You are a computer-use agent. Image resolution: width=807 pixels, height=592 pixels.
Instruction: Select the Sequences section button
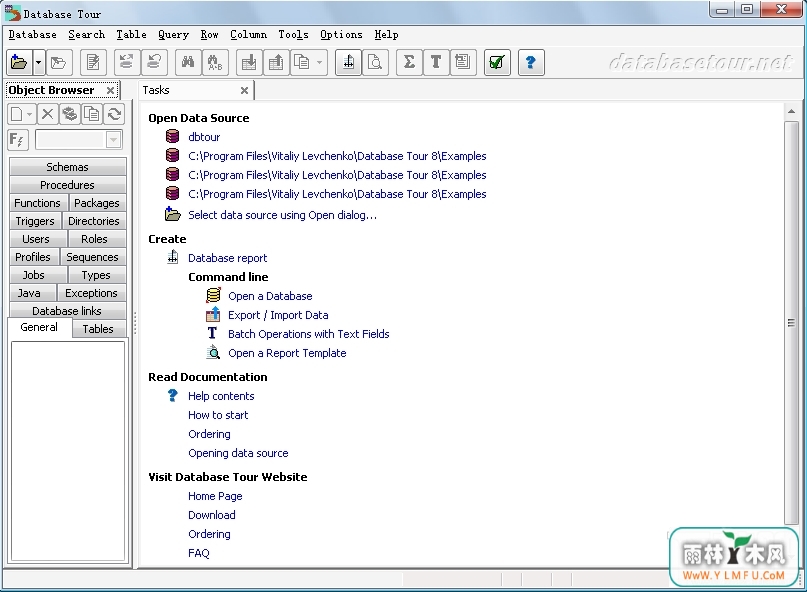pyautogui.click(x=93, y=257)
